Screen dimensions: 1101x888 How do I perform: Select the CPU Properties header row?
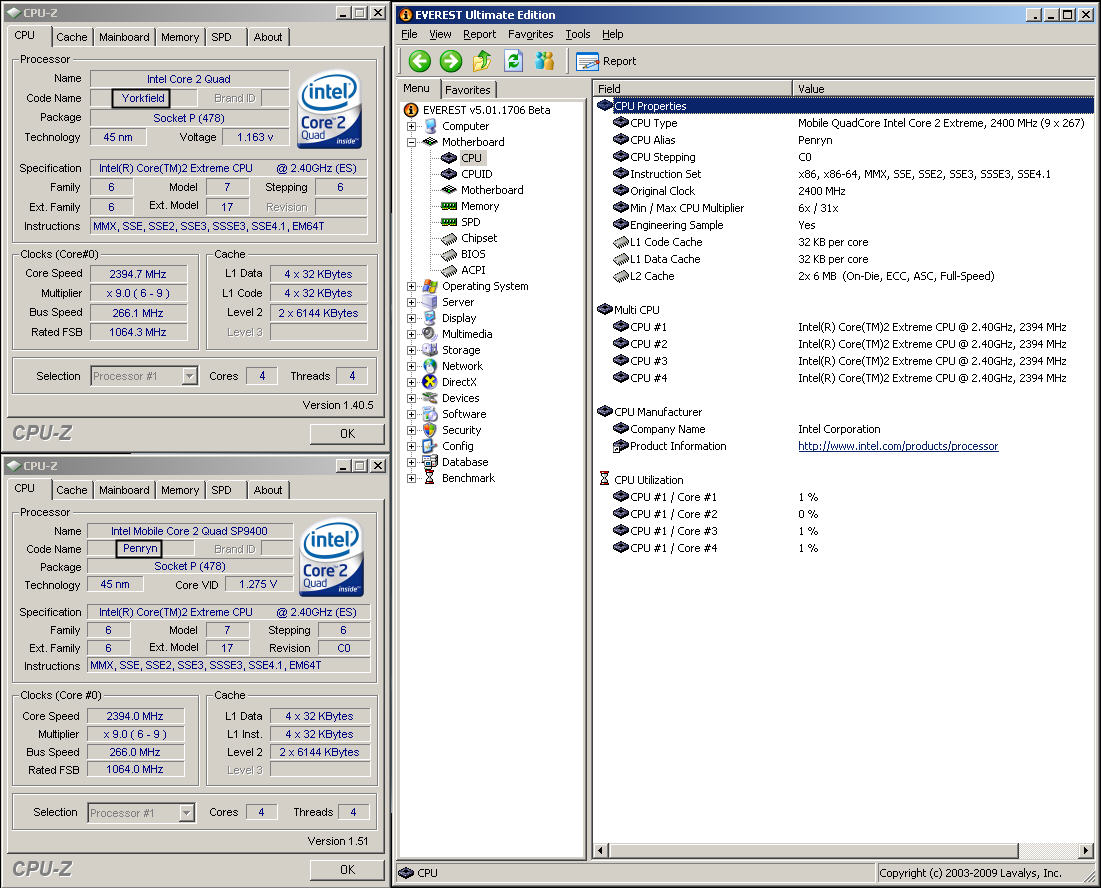pos(845,106)
